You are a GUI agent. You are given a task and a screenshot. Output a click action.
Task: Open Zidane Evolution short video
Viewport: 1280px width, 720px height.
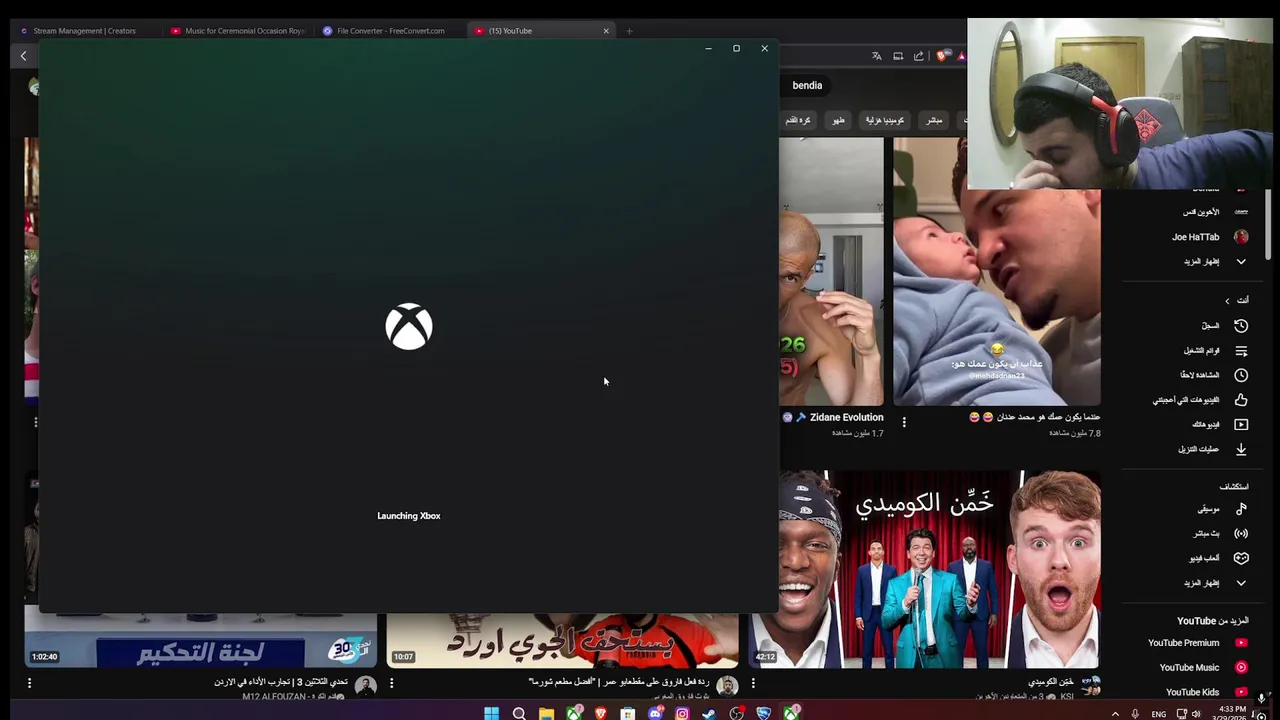click(831, 271)
